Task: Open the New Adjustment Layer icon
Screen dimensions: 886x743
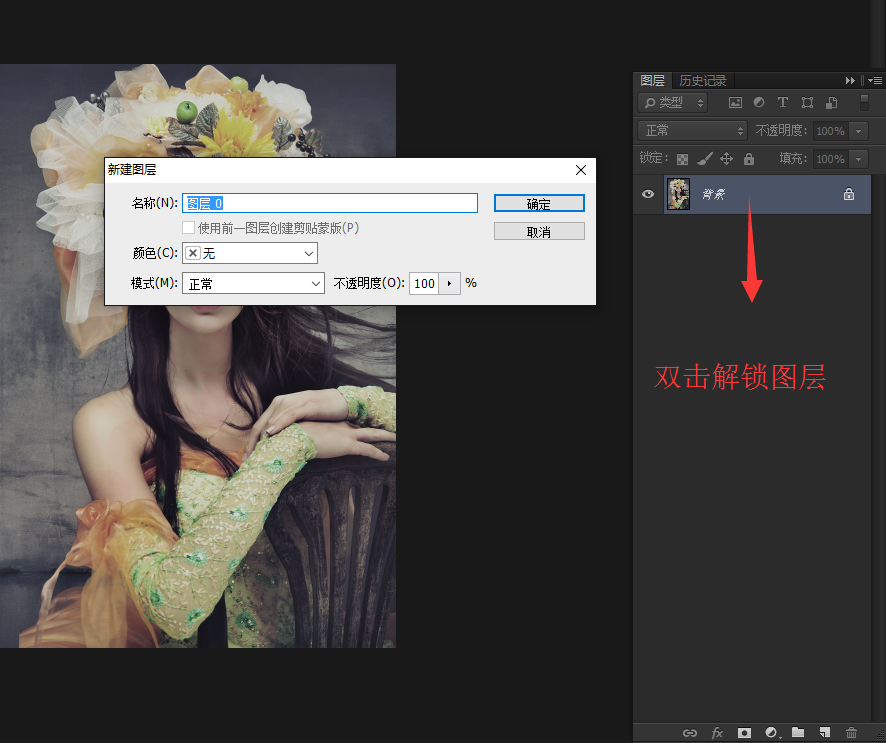Action: [x=772, y=733]
